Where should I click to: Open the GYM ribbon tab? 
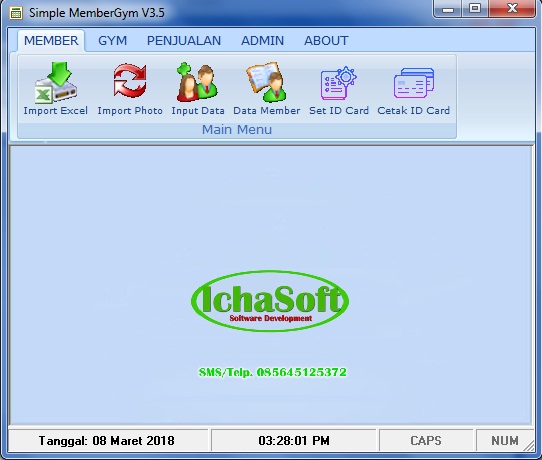click(113, 41)
